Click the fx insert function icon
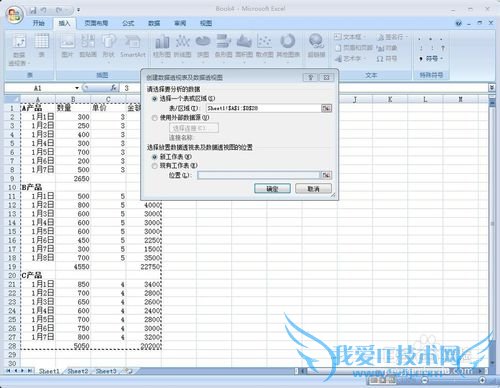The height and width of the screenshot is (388, 500). [113, 88]
